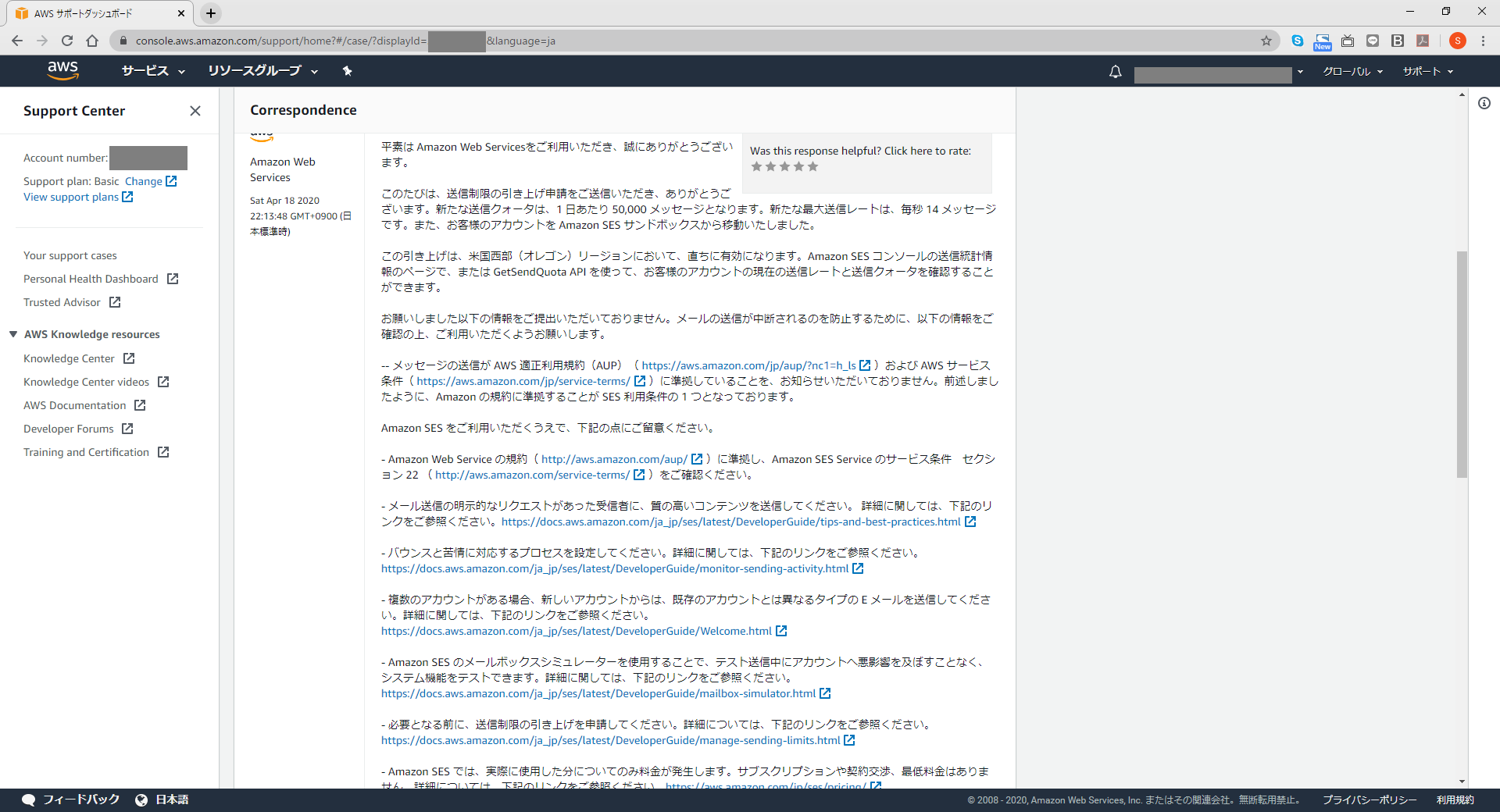The image size is (1500, 812).
Task: Open プライバシーポリシー in footer
Action: [x=1370, y=800]
